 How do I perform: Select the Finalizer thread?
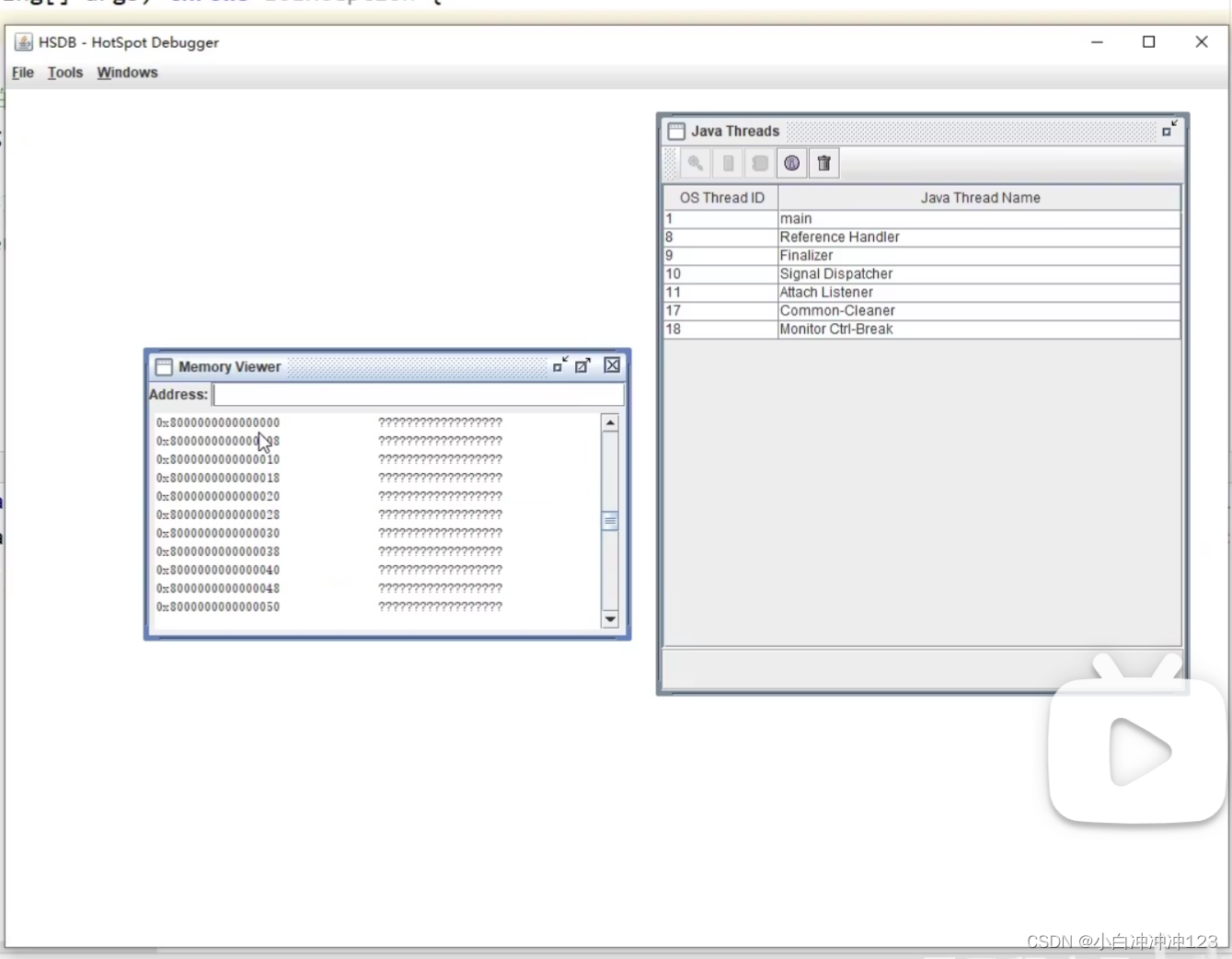tap(922, 256)
